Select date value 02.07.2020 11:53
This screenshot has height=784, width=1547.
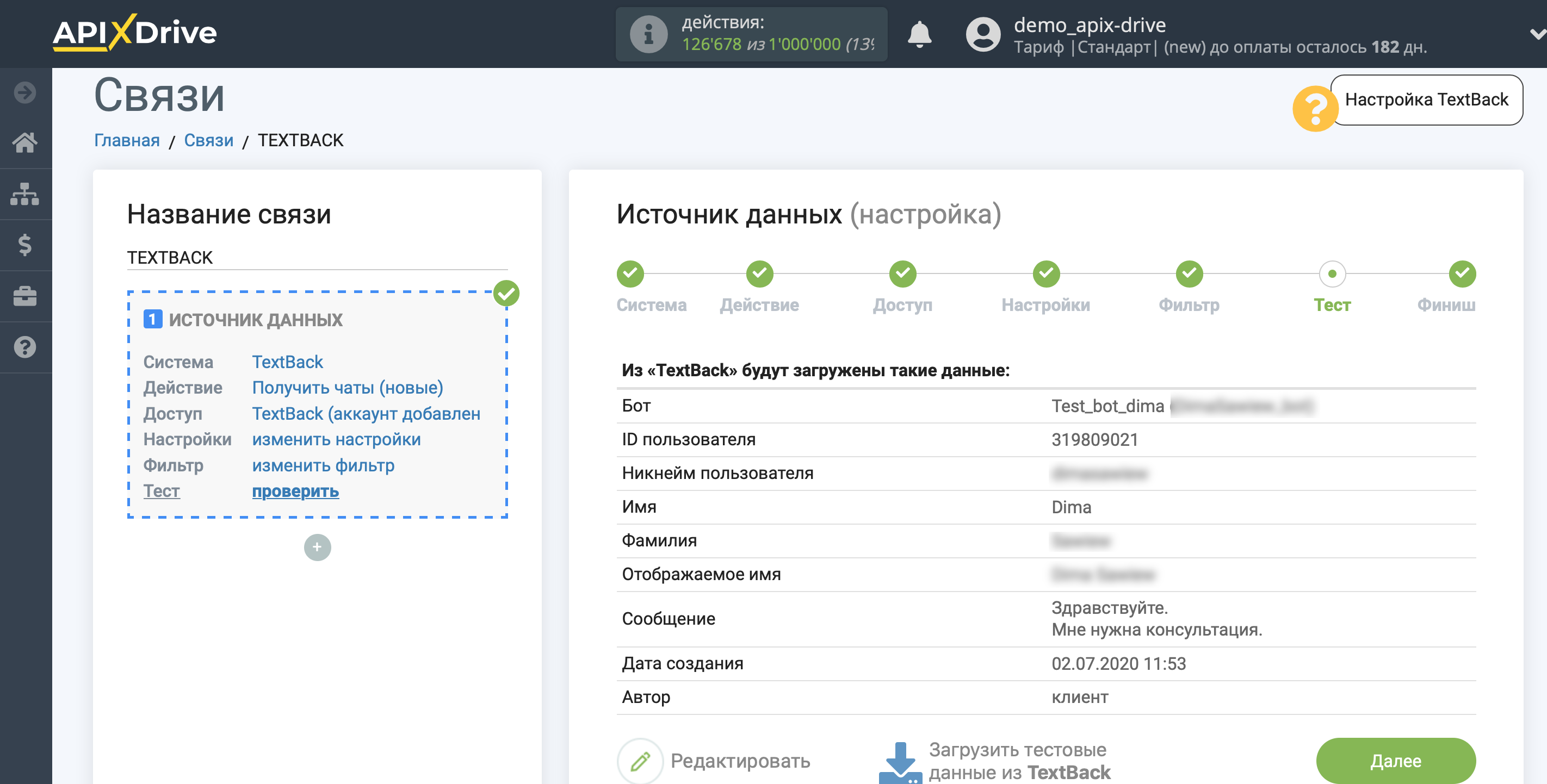[1118, 664]
